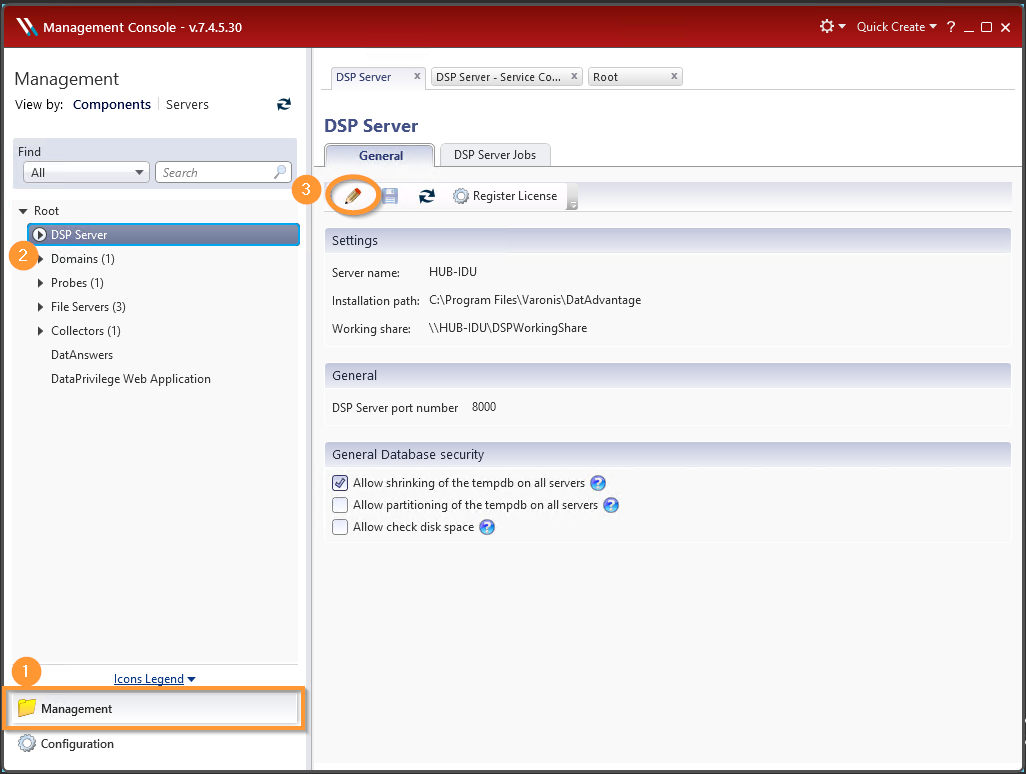Enable Allow partitioning of the tempdb

(340, 505)
